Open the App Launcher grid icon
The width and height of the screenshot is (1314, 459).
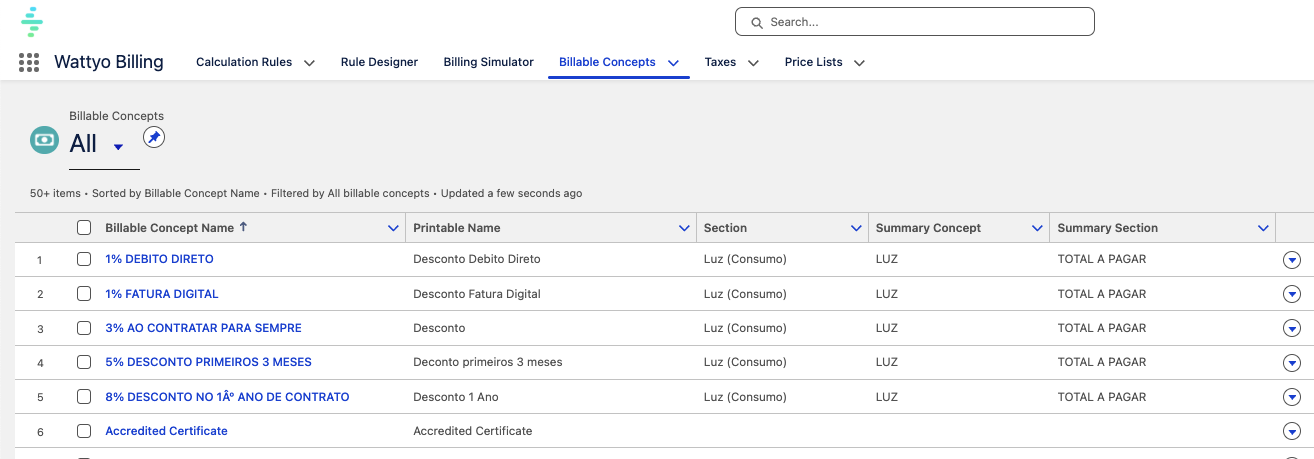pyautogui.click(x=29, y=62)
